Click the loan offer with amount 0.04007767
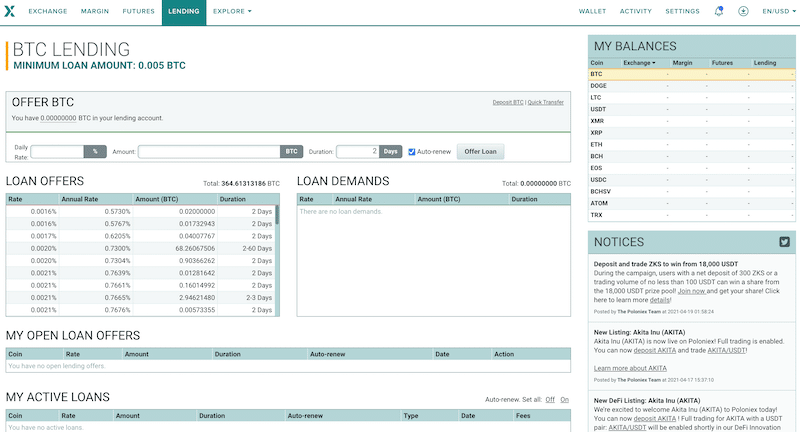Image resolution: width=800 pixels, height=432 pixels. point(140,236)
